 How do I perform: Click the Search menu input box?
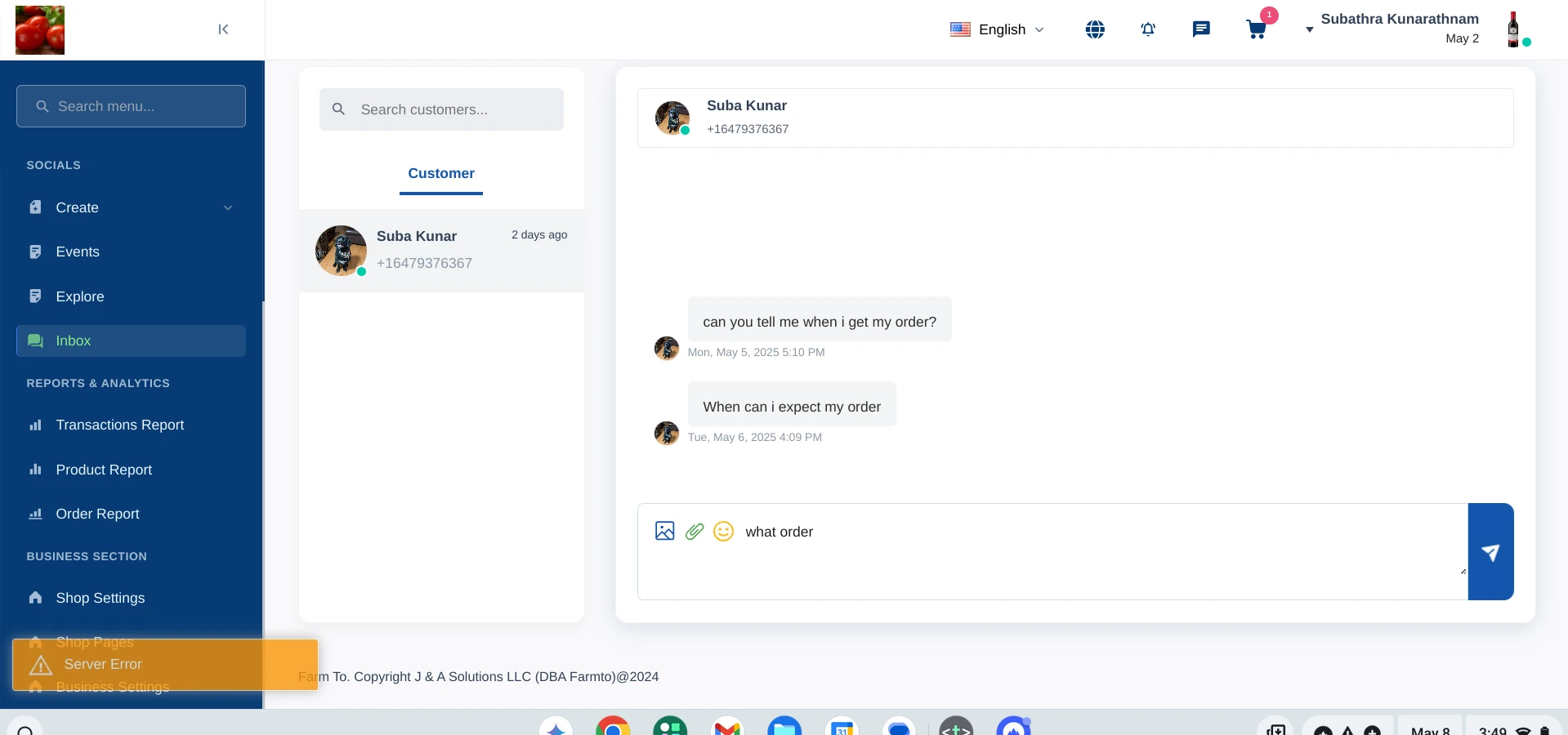tap(131, 106)
